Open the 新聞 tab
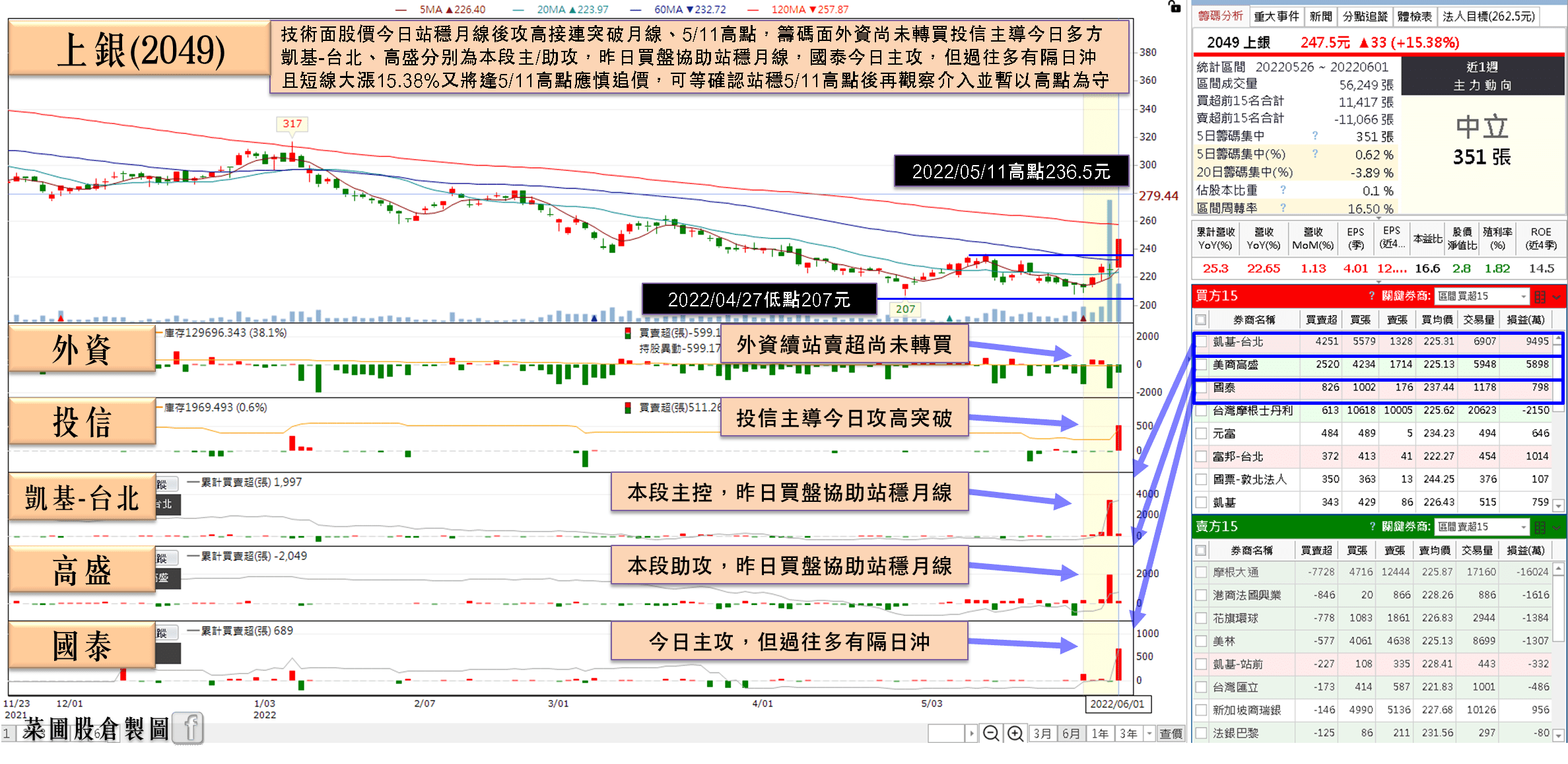 (1320, 16)
